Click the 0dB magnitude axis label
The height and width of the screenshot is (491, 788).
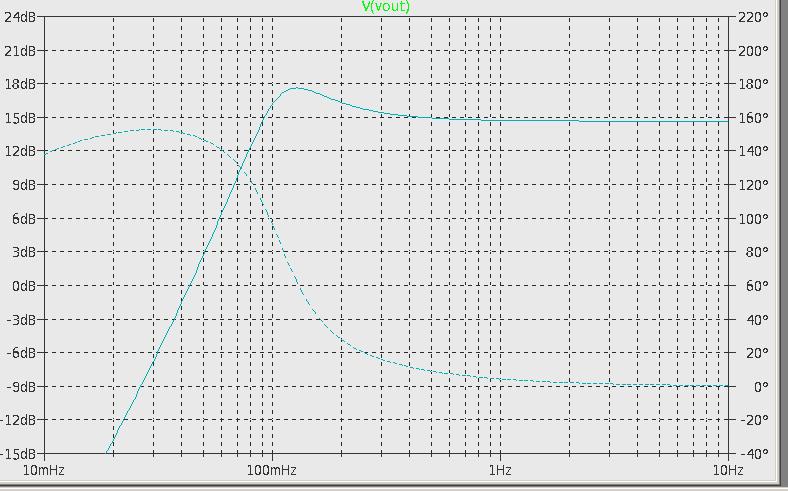(x=24, y=285)
